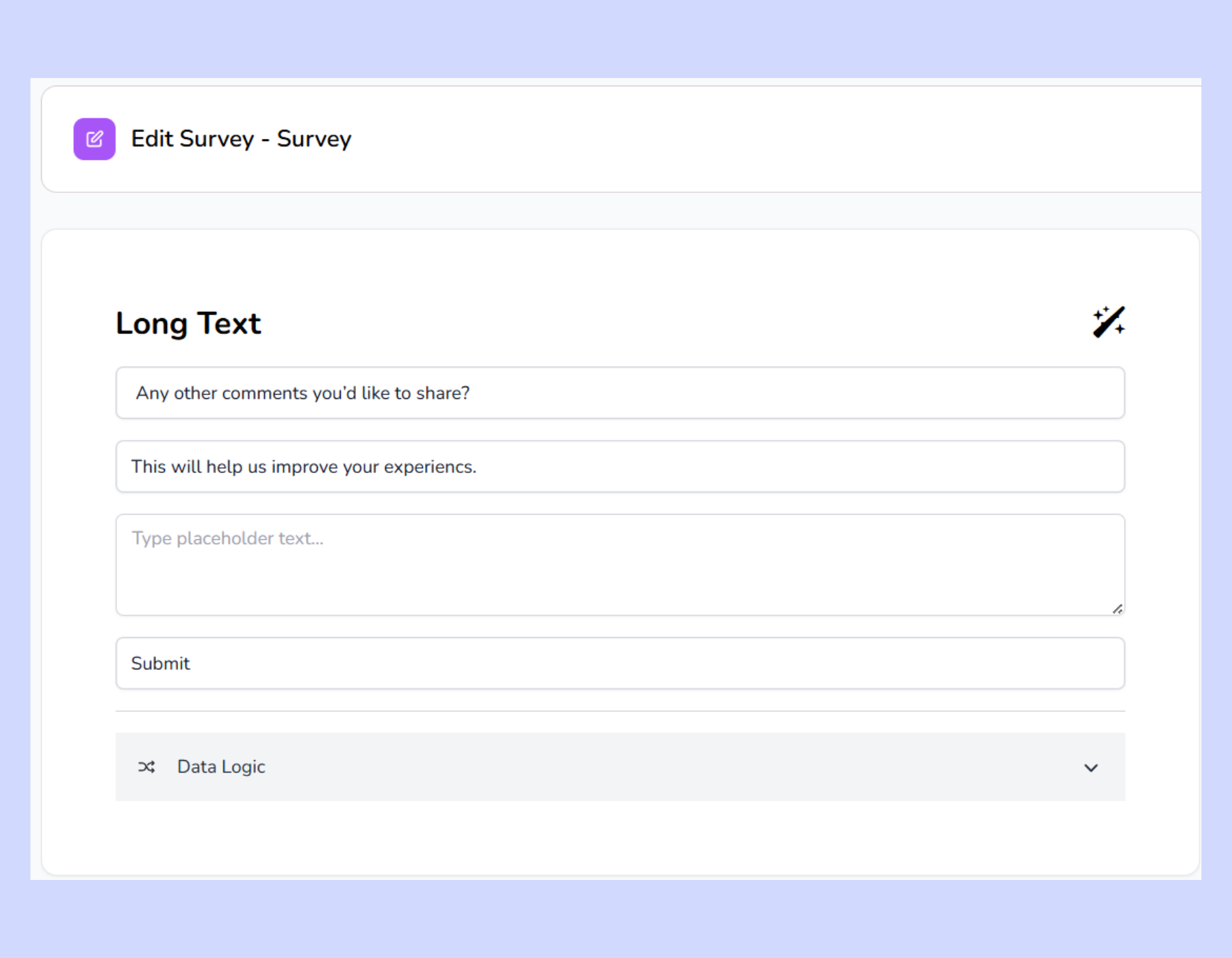Screen dimensions: 1232x958
Task: Click the shuffle icon beside Data Logic
Action: click(x=146, y=767)
